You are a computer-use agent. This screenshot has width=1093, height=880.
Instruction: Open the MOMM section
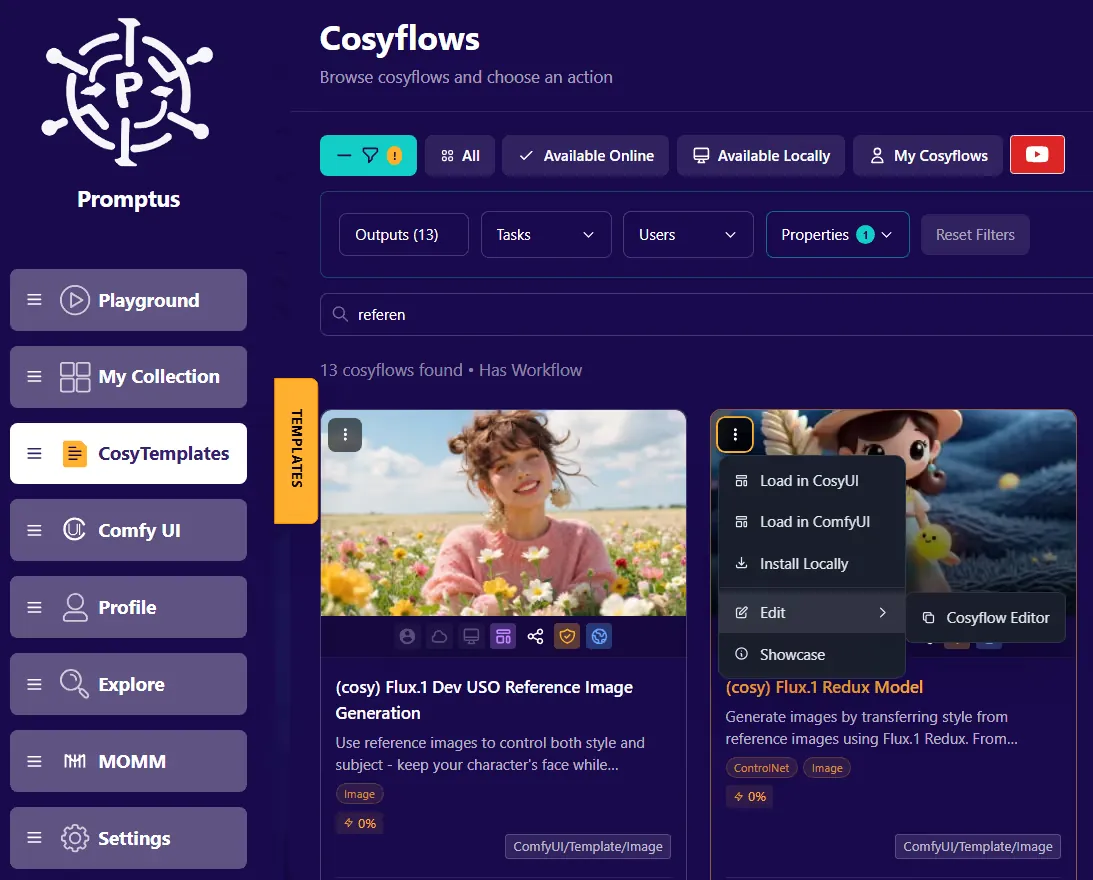[128, 761]
